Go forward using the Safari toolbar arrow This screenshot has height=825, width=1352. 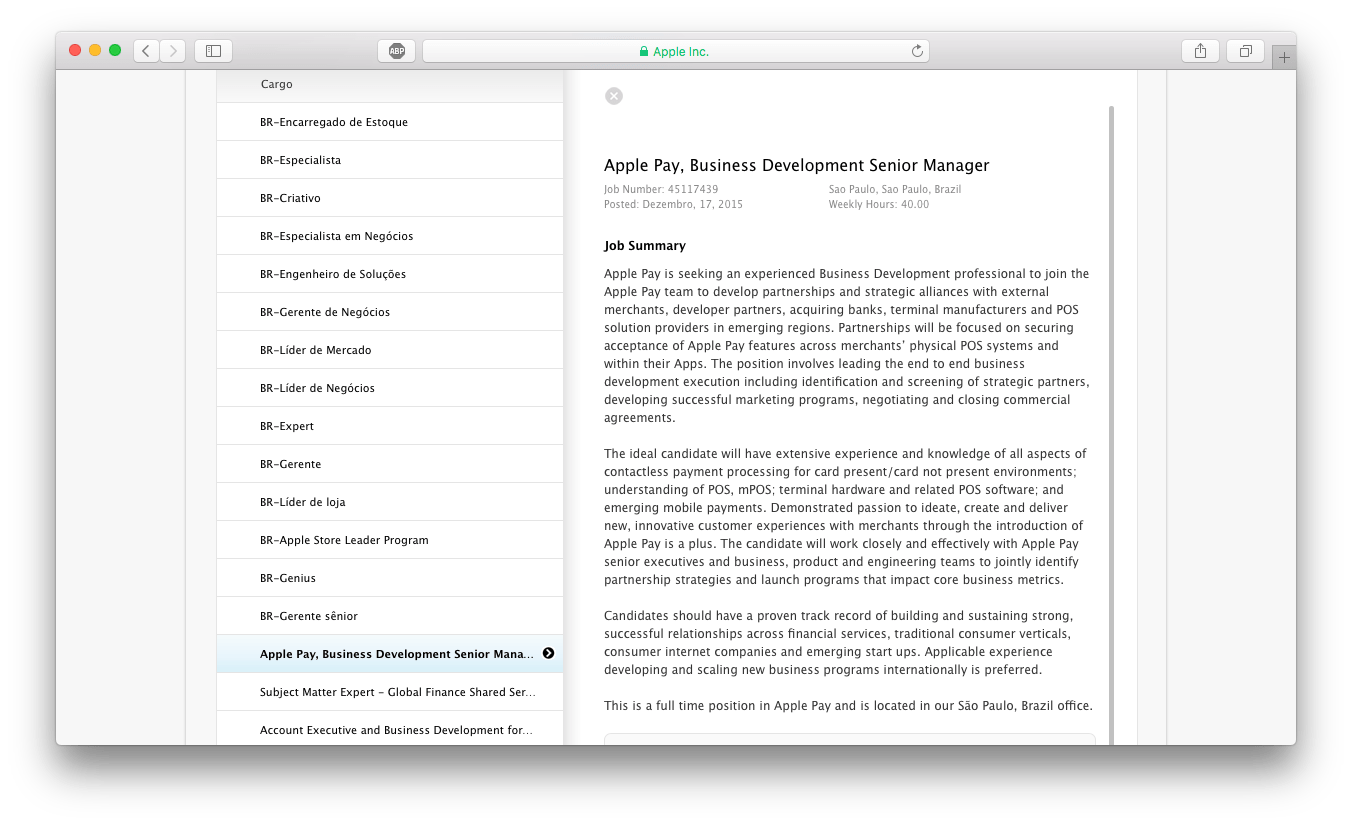[x=172, y=51]
